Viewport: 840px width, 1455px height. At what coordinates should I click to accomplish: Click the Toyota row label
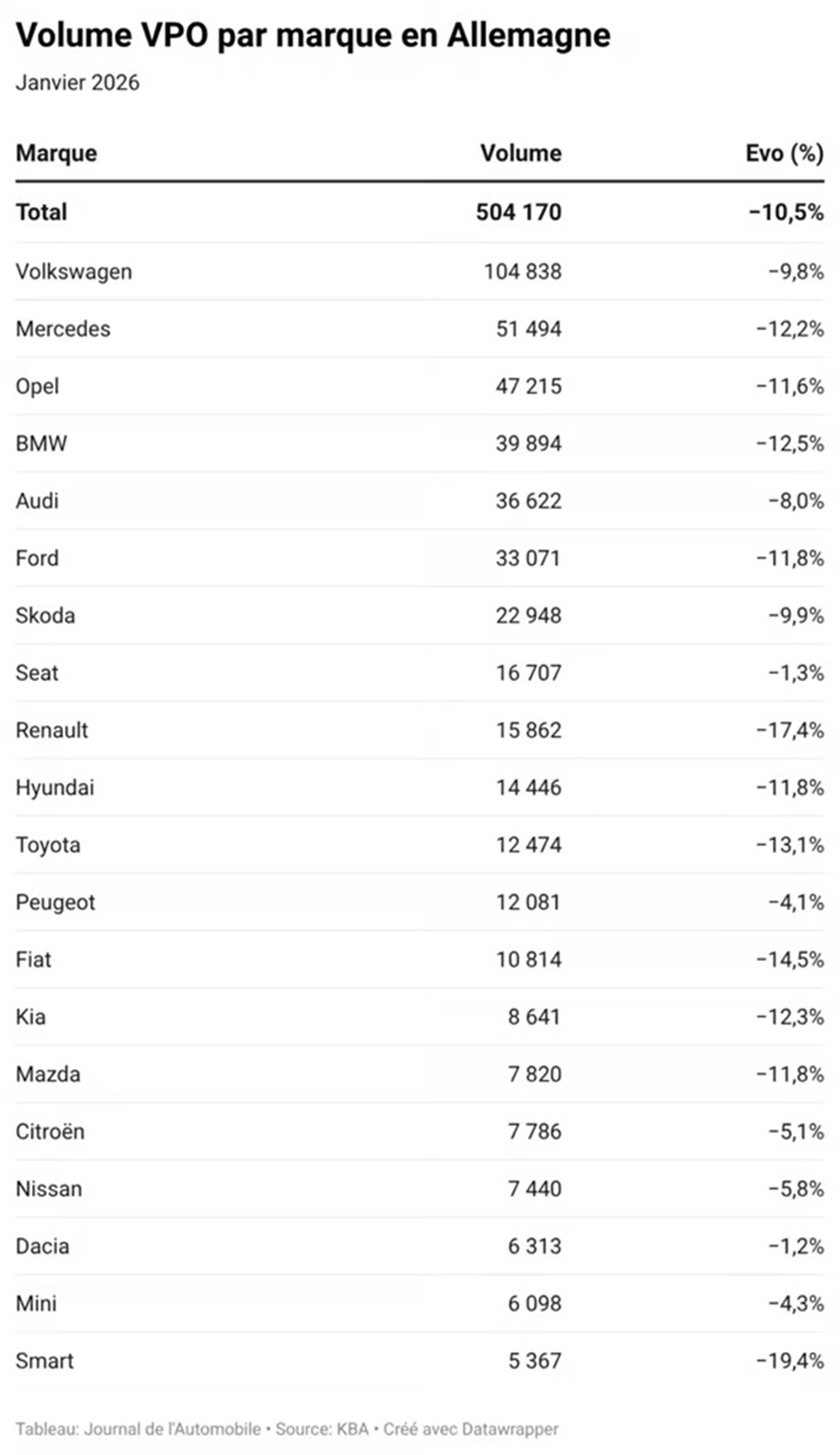coord(48,844)
